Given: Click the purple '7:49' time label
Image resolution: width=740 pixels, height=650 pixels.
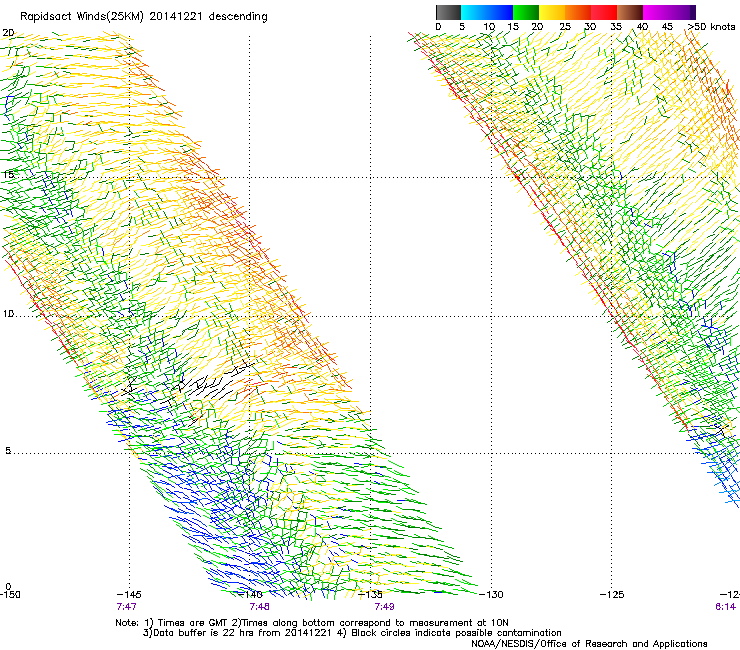Looking at the screenshot, I should tap(384, 607).
